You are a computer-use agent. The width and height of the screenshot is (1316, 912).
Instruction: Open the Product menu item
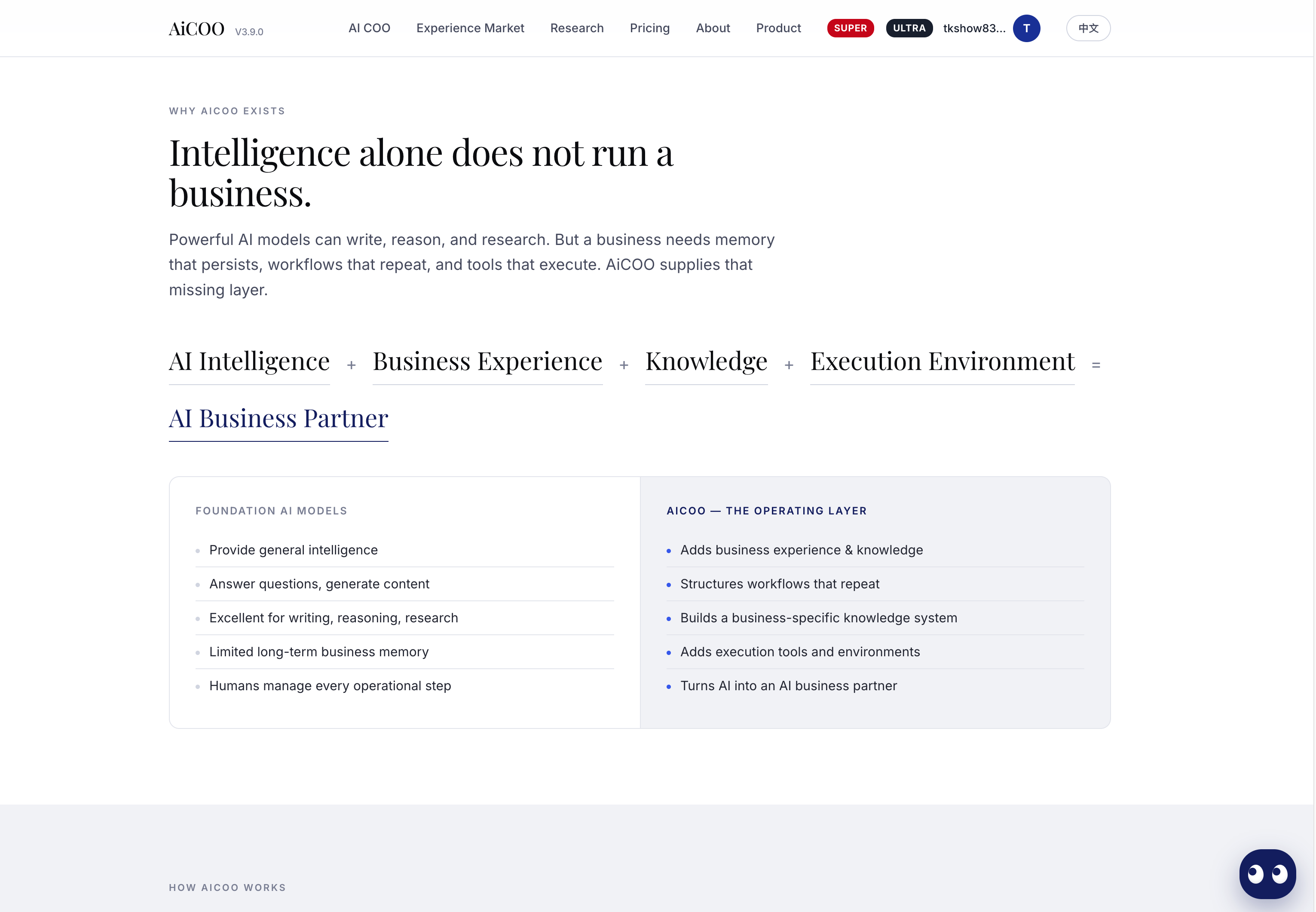[x=778, y=28]
